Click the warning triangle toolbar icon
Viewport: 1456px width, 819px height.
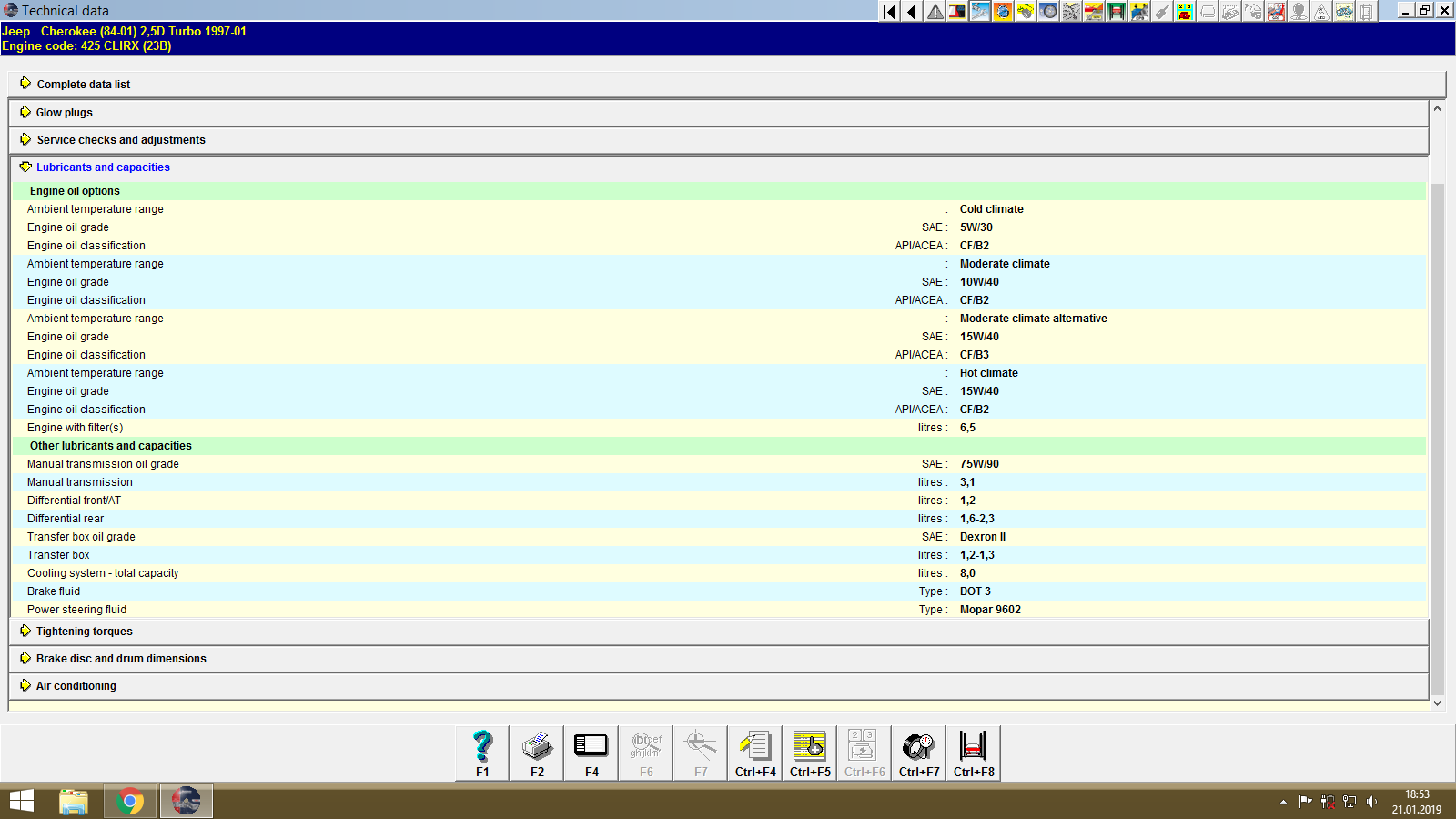pyautogui.click(x=934, y=12)
